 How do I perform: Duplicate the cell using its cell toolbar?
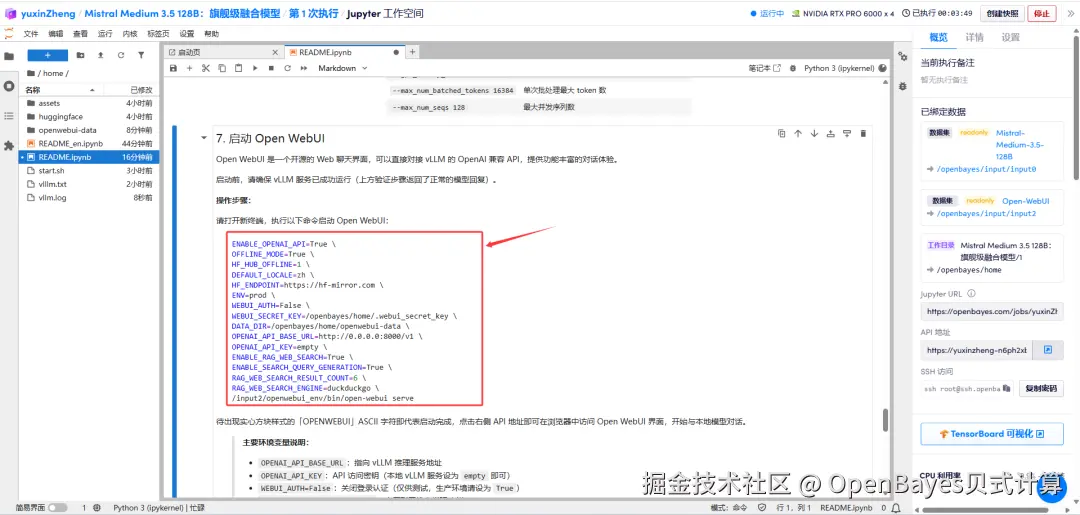(x=781, y=134)
